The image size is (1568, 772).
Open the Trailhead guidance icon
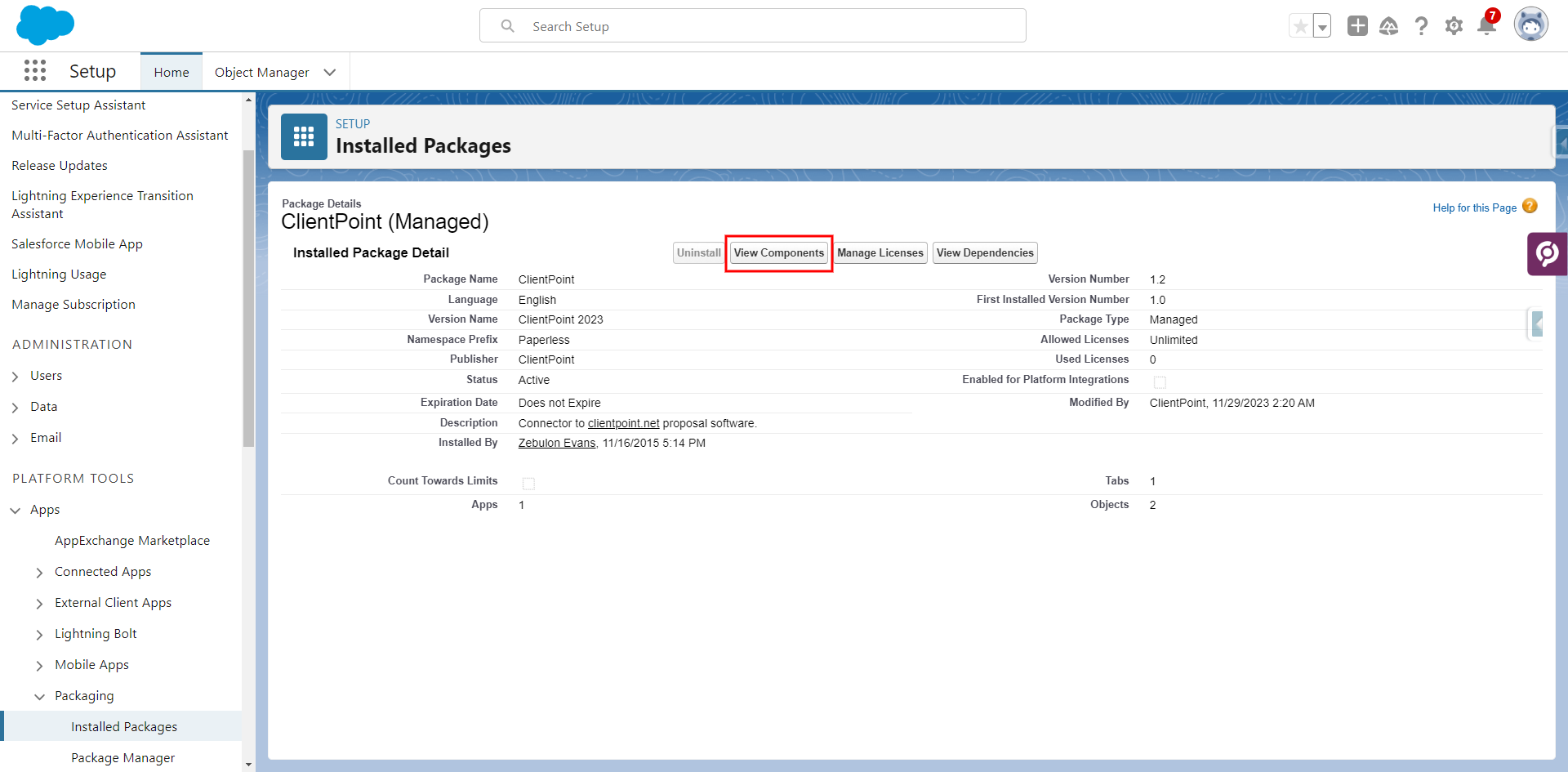1388,26
